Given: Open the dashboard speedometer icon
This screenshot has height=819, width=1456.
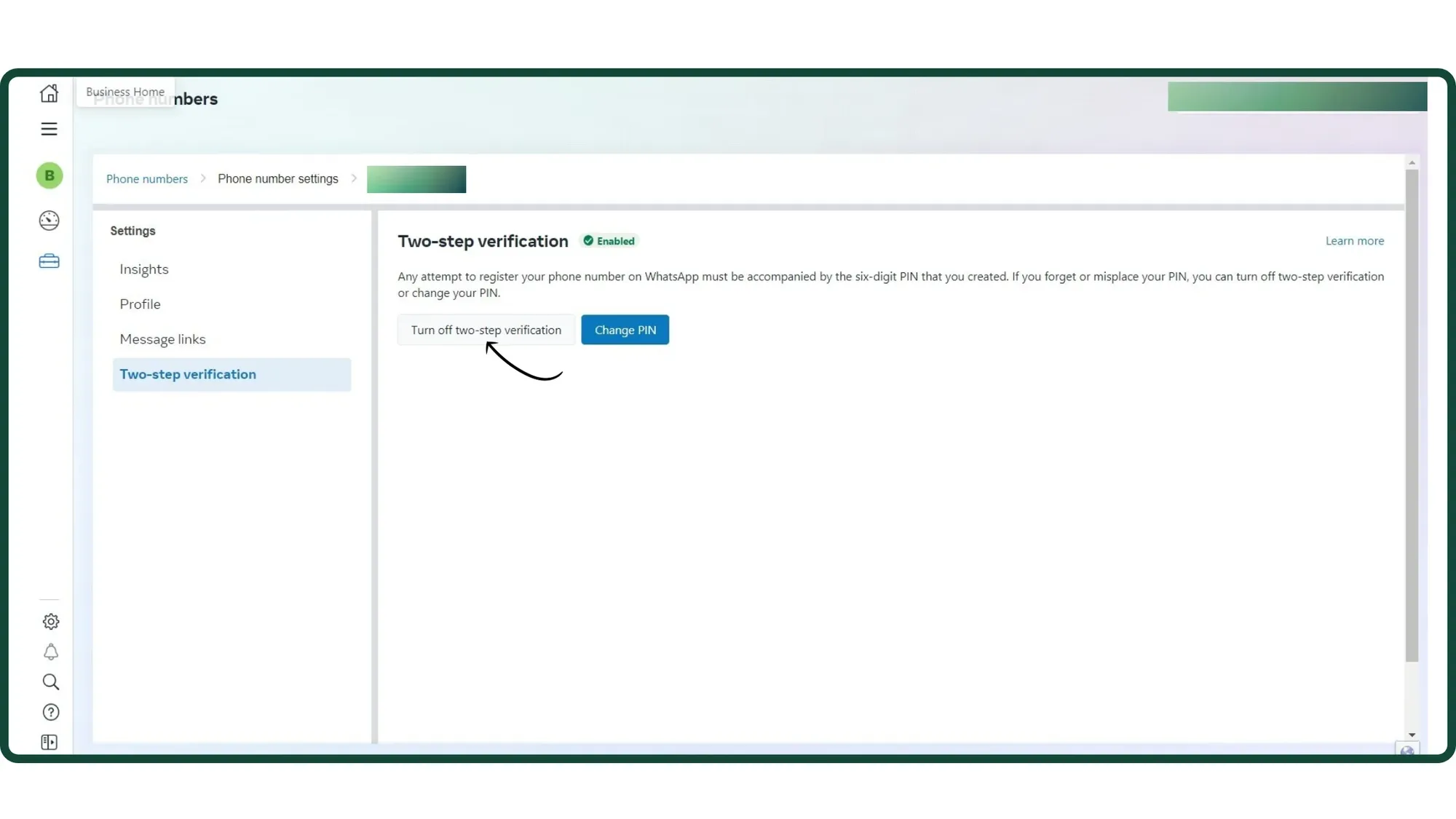Looking at the screenshot, I should (x=49, y=220).
